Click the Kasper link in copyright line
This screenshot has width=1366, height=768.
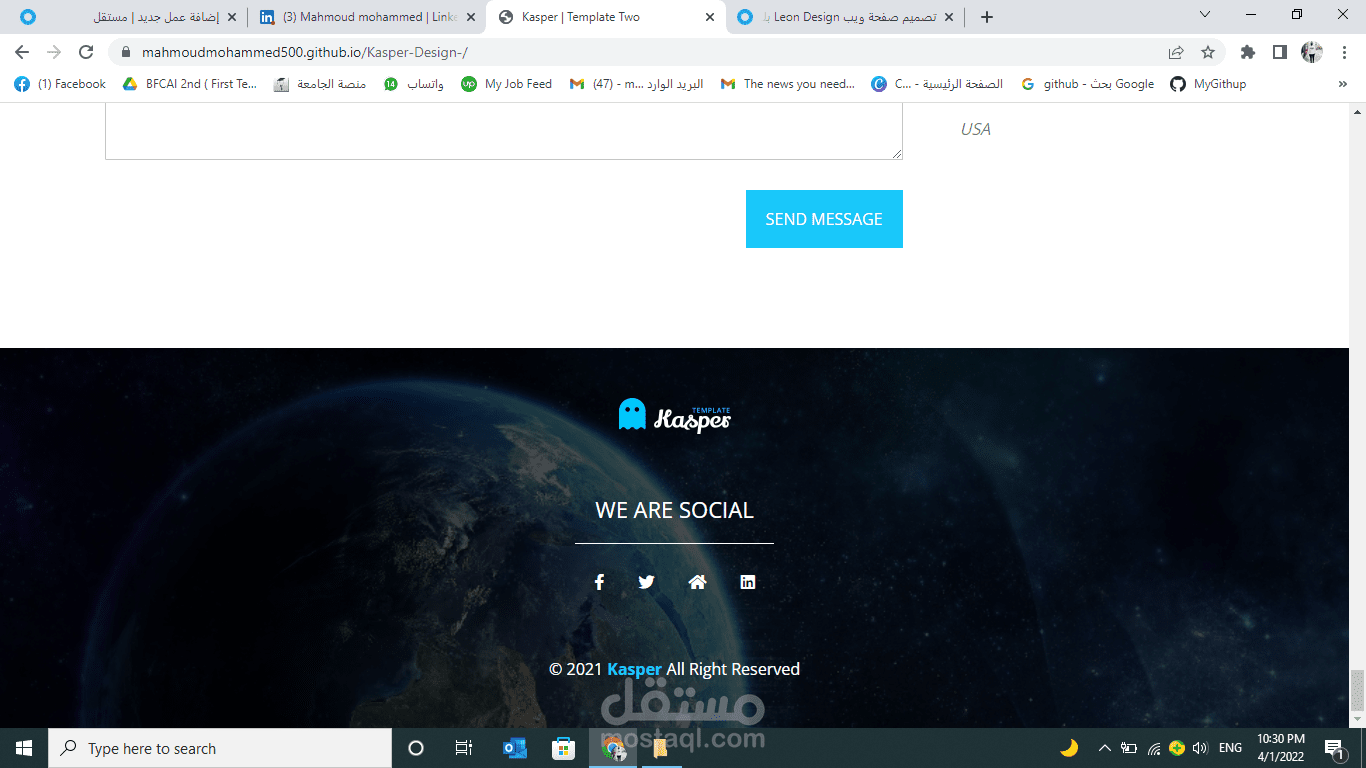point(634,669)
